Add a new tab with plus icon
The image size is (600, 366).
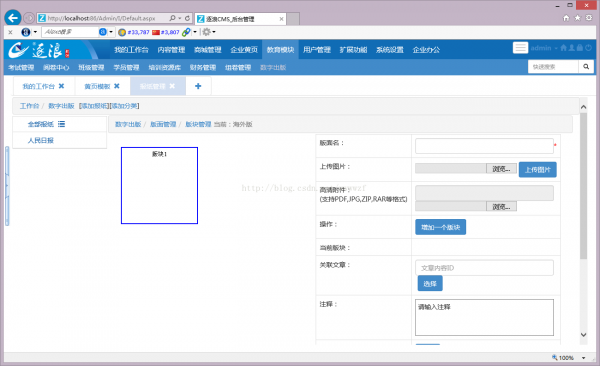coord(198,86)
